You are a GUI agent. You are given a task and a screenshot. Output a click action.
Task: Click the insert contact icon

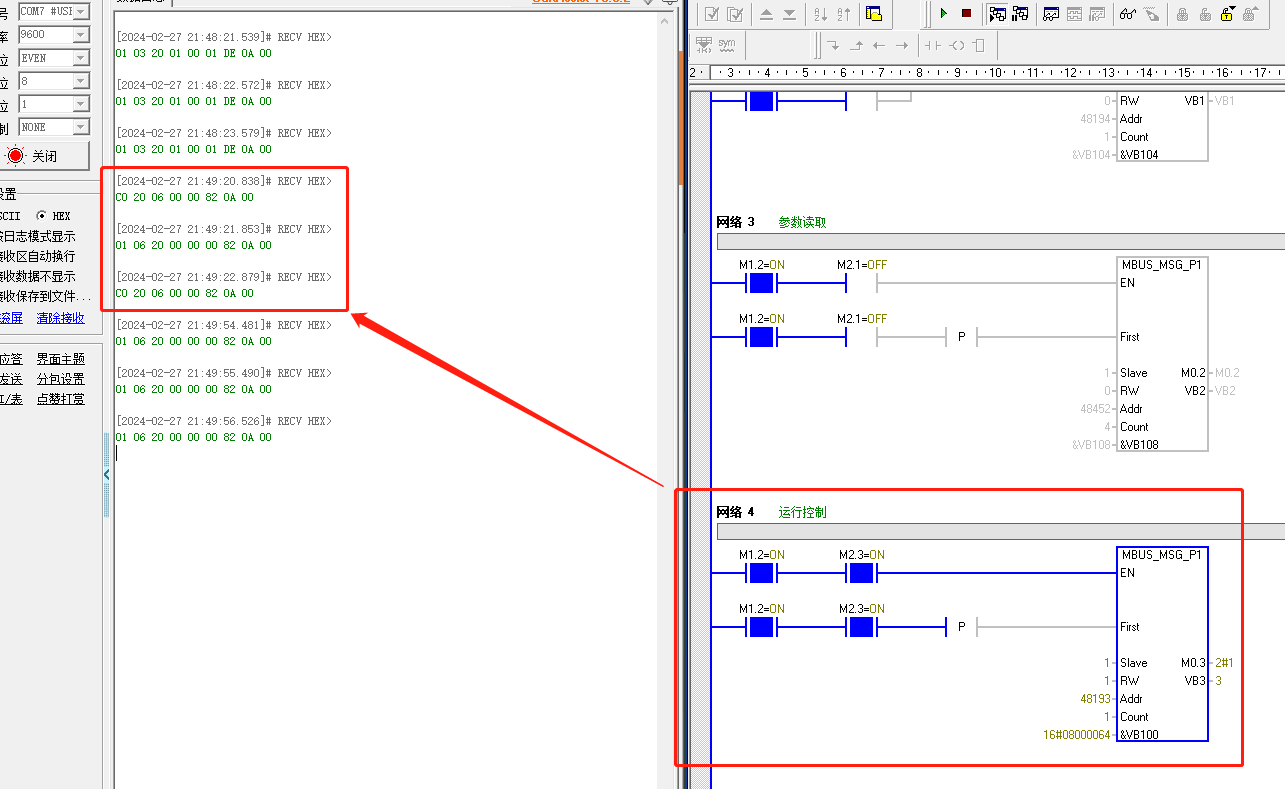tap(932, 45)
